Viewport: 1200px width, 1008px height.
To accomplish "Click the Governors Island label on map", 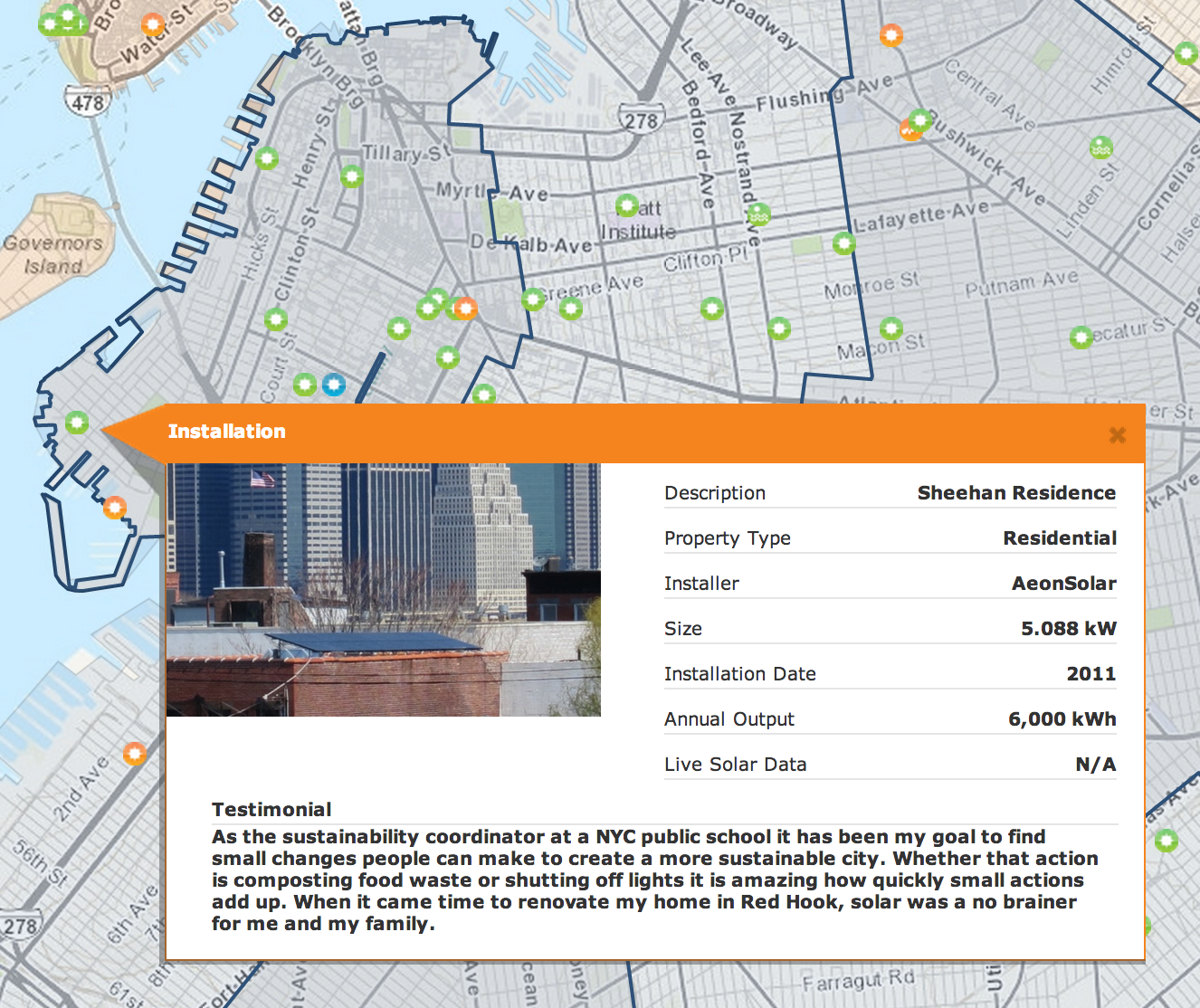I will (52, 254).
